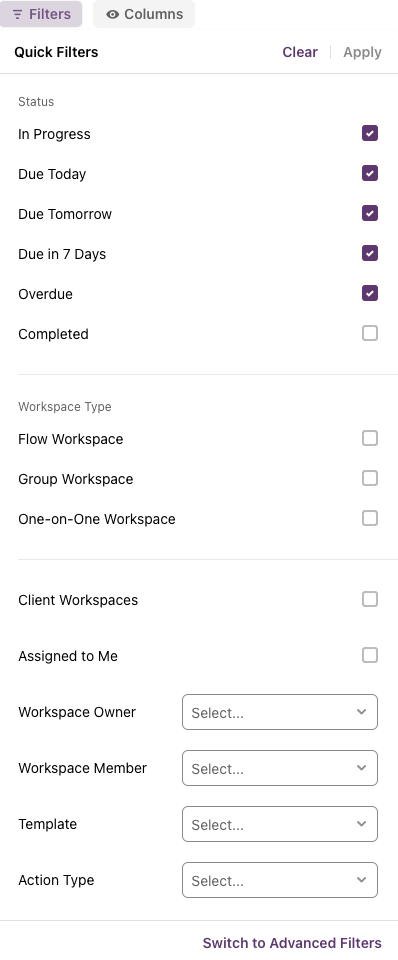Tick the Assigned to Me checkbox
This screenshot has height=960, width=398.
click(370, 656)
